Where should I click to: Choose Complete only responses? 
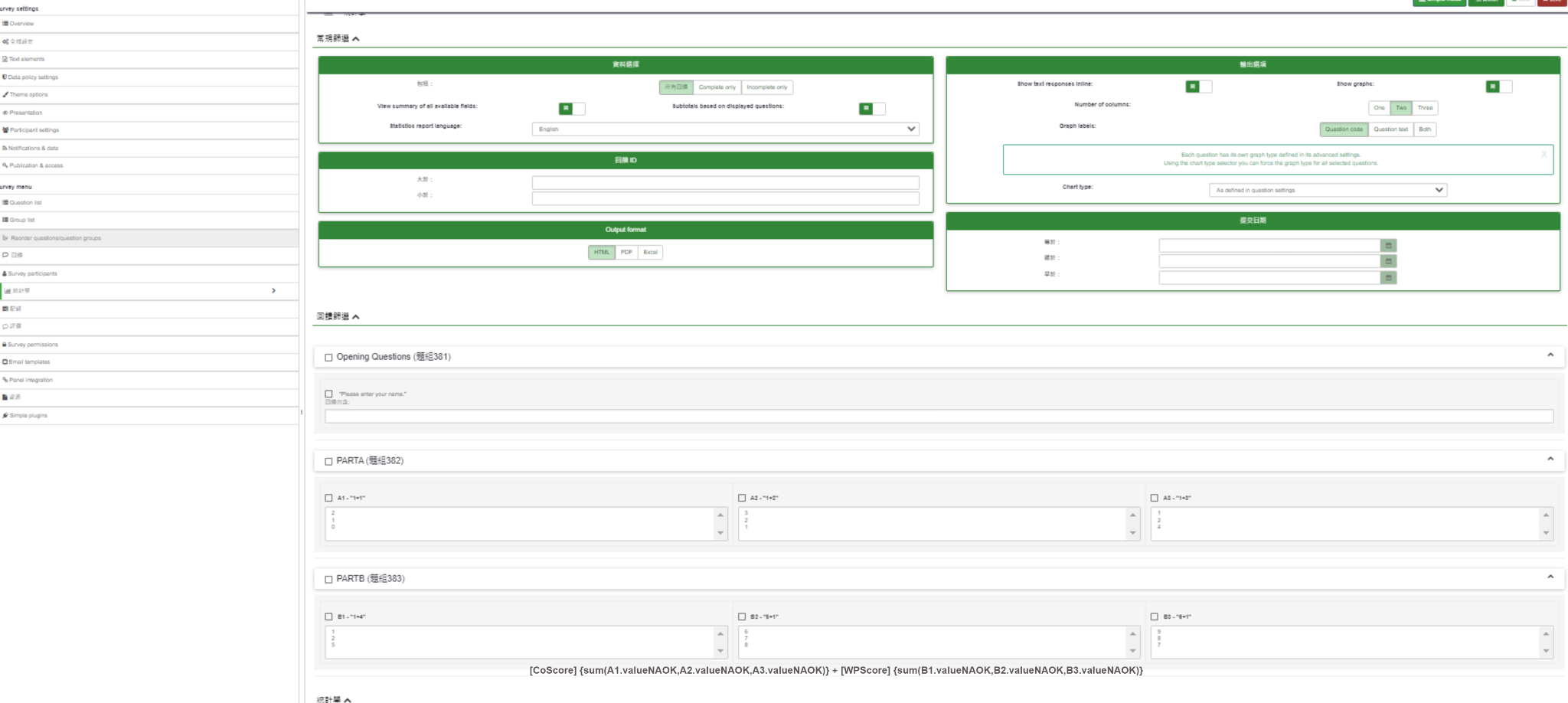[x=717, y=87]
